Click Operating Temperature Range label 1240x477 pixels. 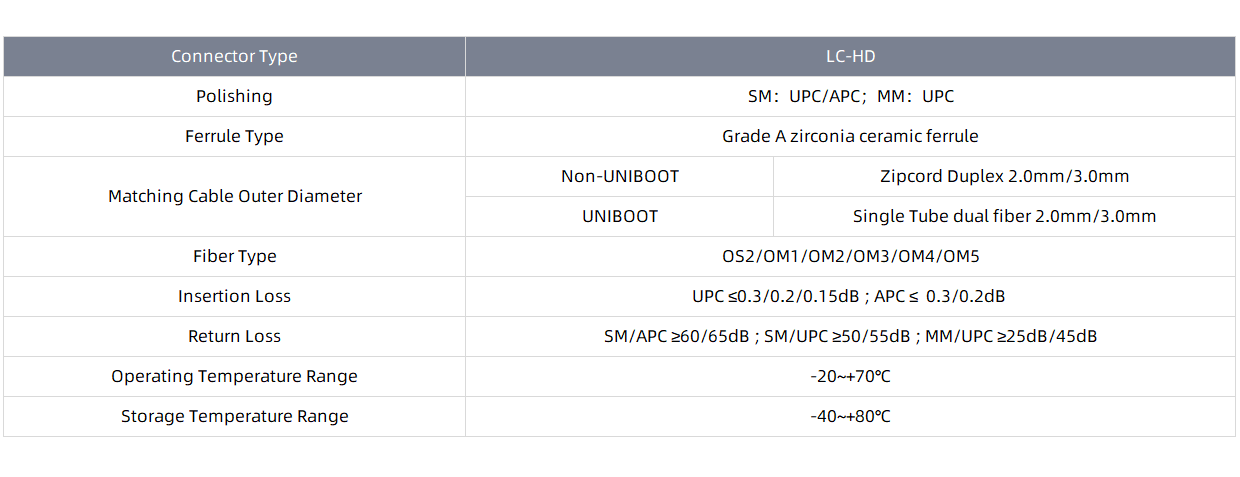click(x=234, y=376)
